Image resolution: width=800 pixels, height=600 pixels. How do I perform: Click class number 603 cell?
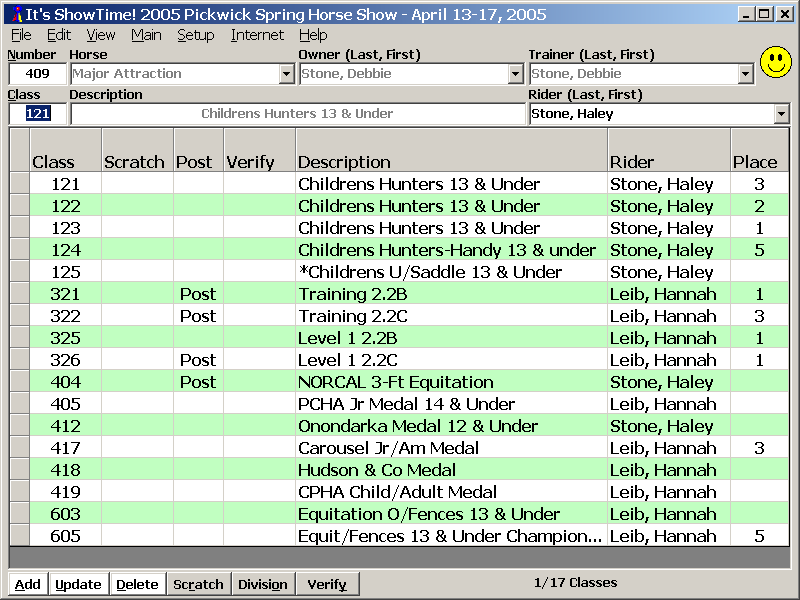[x=66, y=514]
